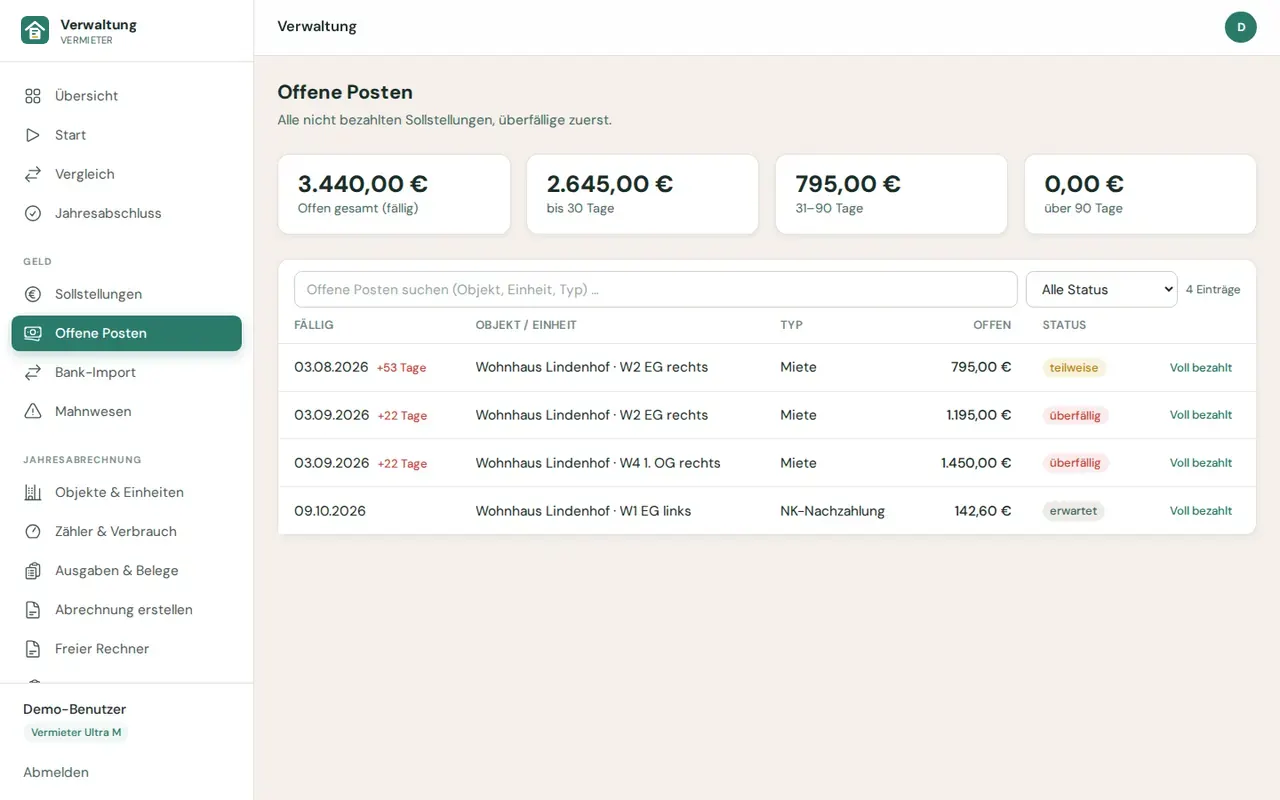Select the 31–90 Tage summary card
Image resolution: width=1280 pixels, height=800 pixels.
tap(892, 194)
